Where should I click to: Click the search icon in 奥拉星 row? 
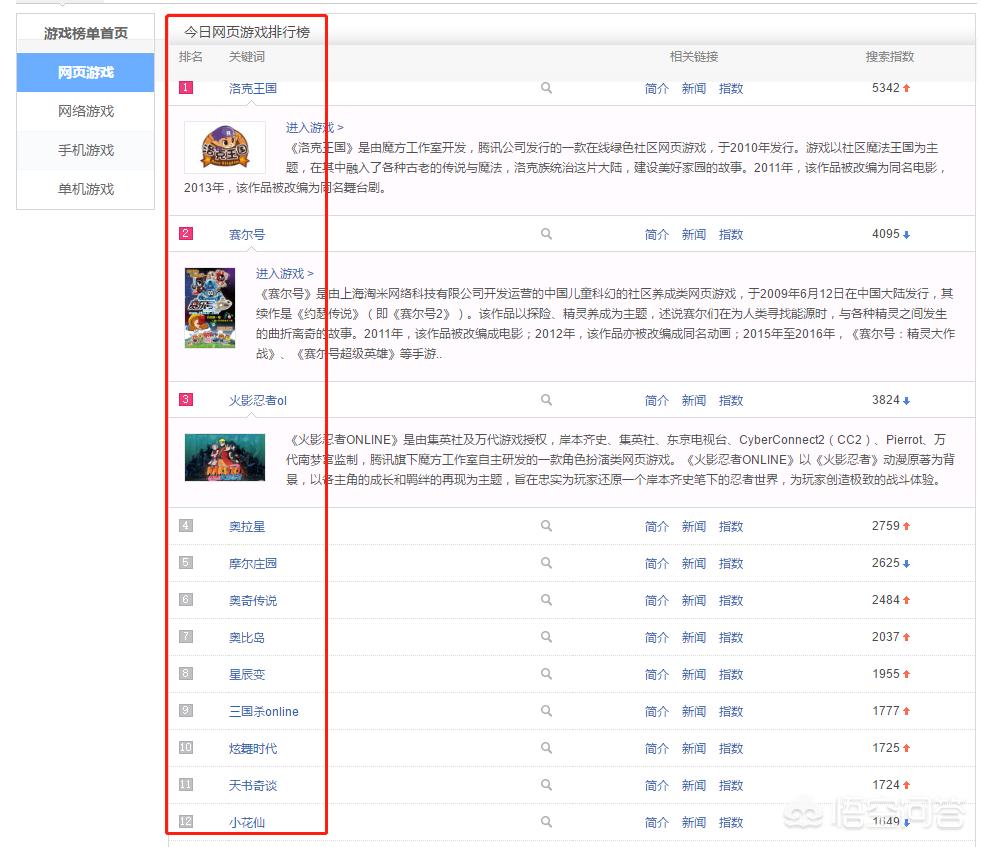click(x=546, y=526)
